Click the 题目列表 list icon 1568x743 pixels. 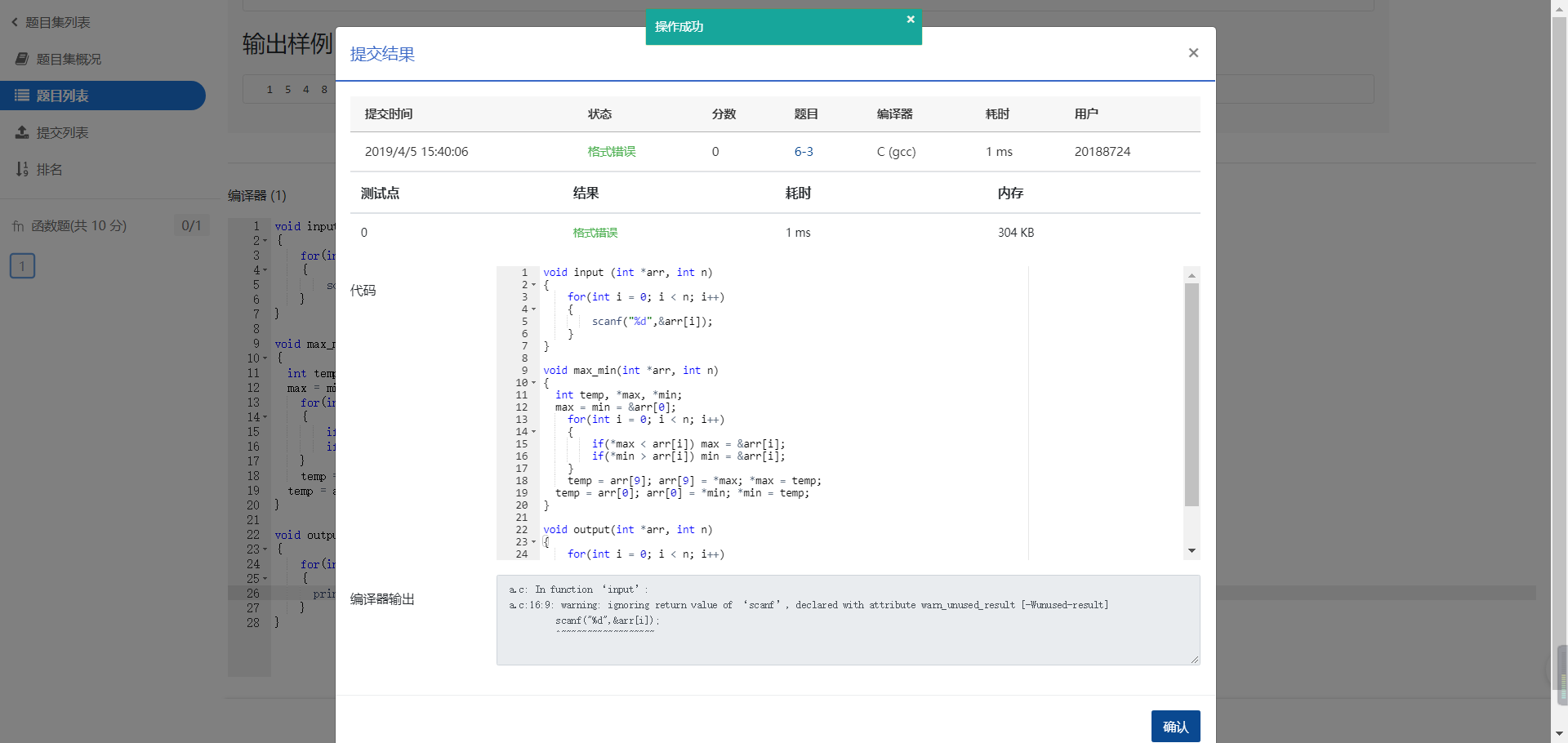pyautogui.click(x=22, y=96)
